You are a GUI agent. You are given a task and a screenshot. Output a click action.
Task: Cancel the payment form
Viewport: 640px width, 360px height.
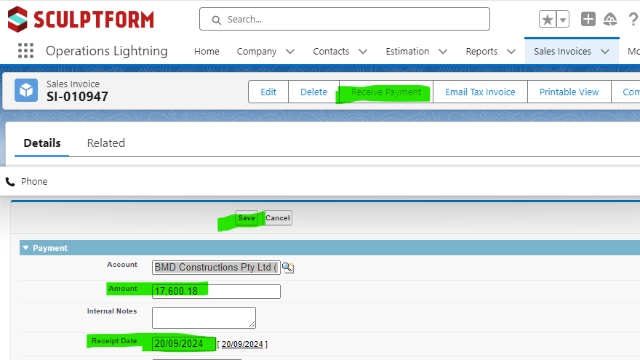click(x=278, y=218)
